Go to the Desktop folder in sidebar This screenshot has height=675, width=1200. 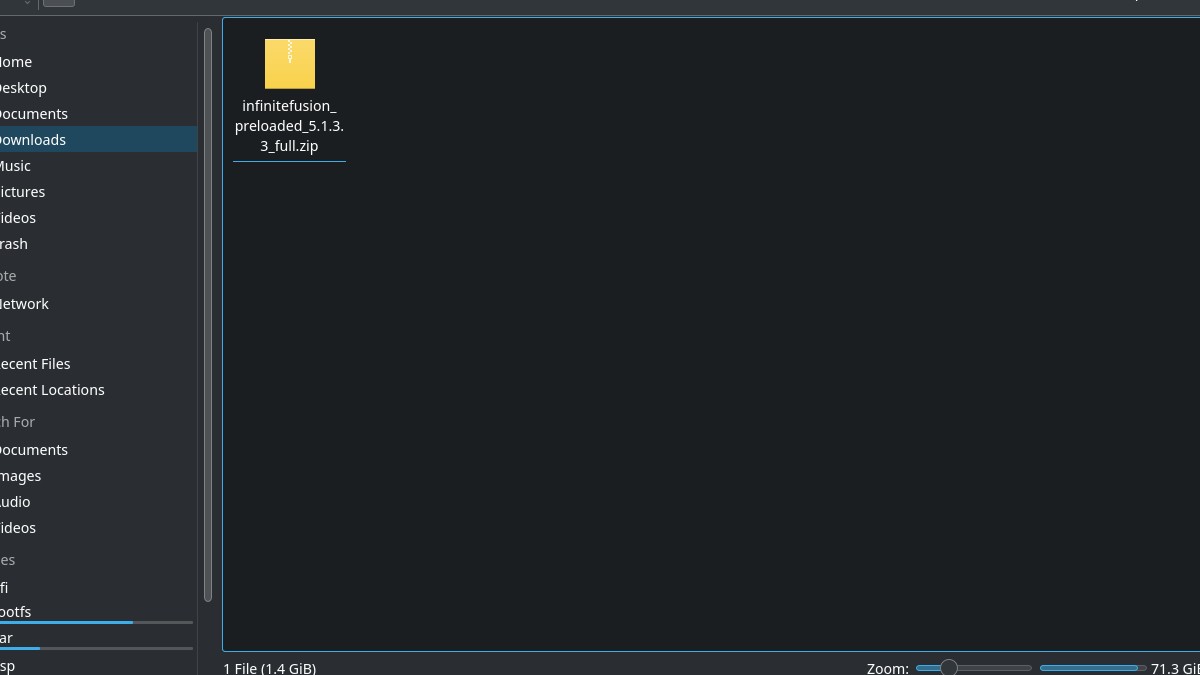[22, 88]
